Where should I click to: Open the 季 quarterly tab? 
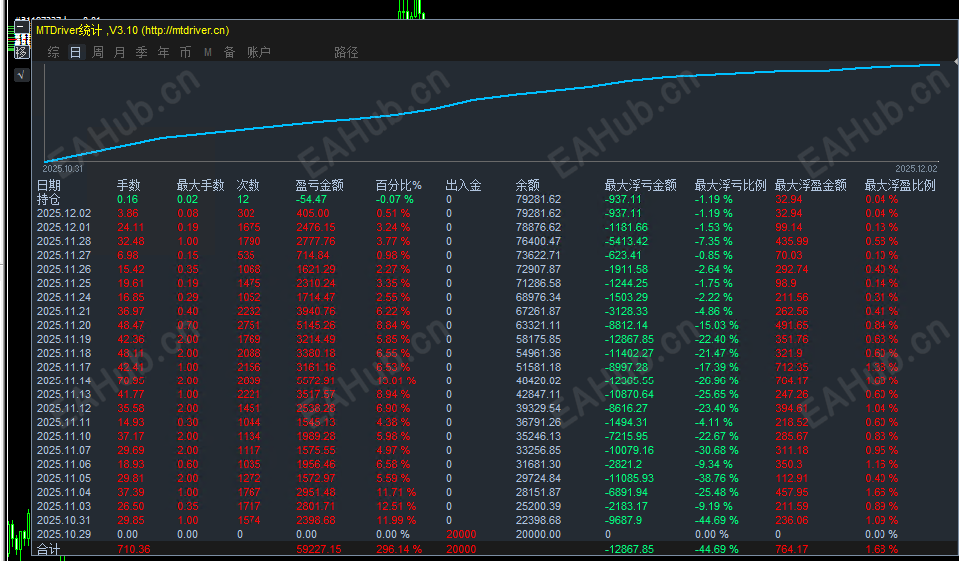[x=141, y=53]
